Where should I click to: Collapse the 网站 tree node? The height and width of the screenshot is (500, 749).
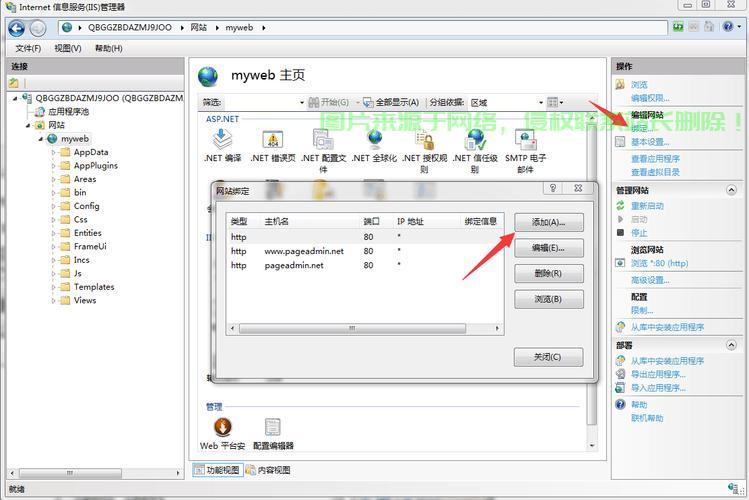(x=28, y=126)
